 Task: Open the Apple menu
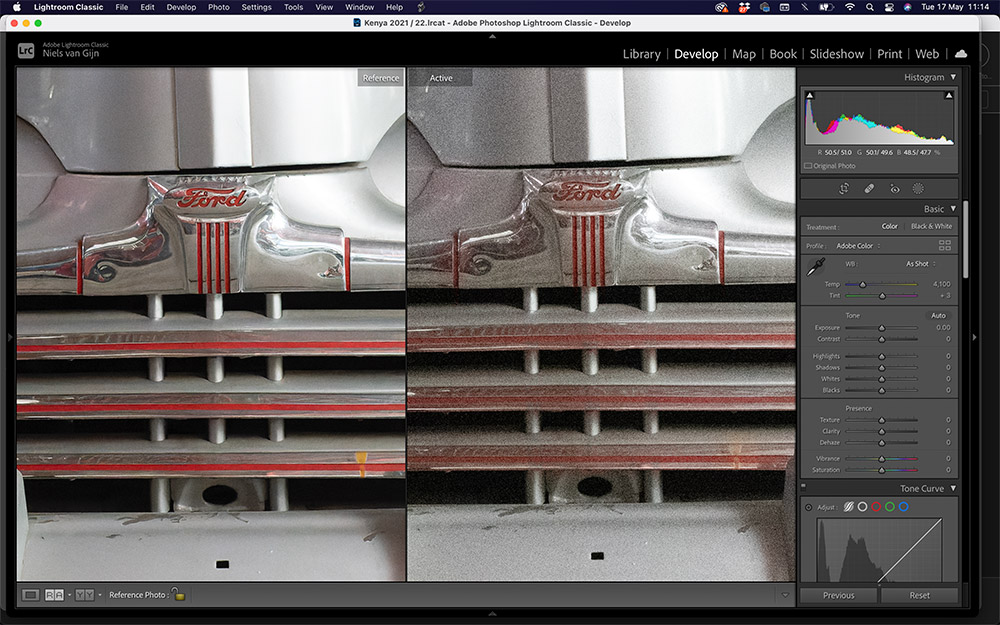[x=17, y=7]
